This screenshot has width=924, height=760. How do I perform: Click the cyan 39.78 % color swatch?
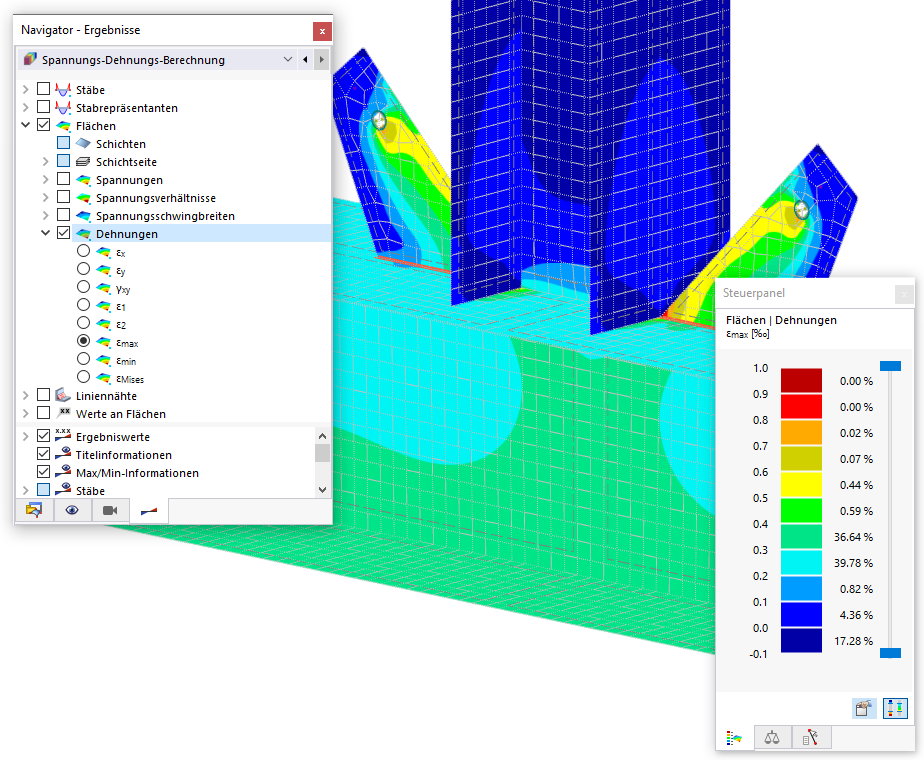[x=801, y=562]
